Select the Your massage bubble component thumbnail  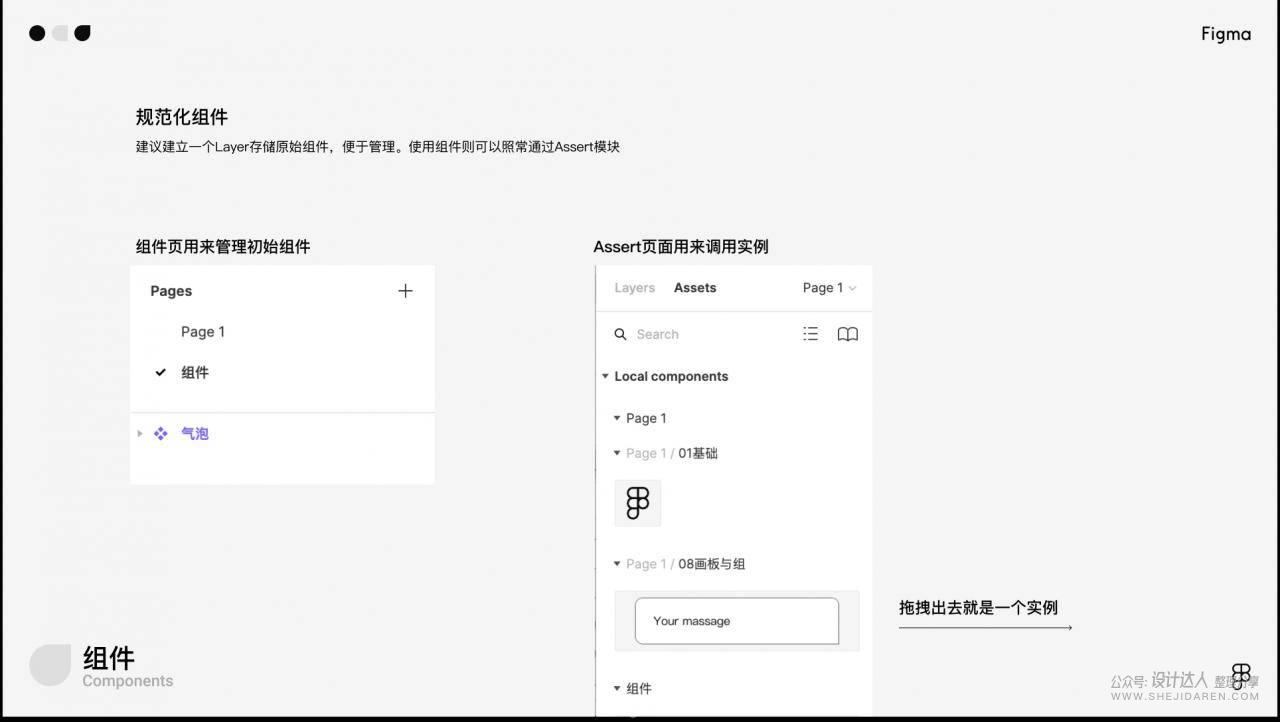[737, 621]
